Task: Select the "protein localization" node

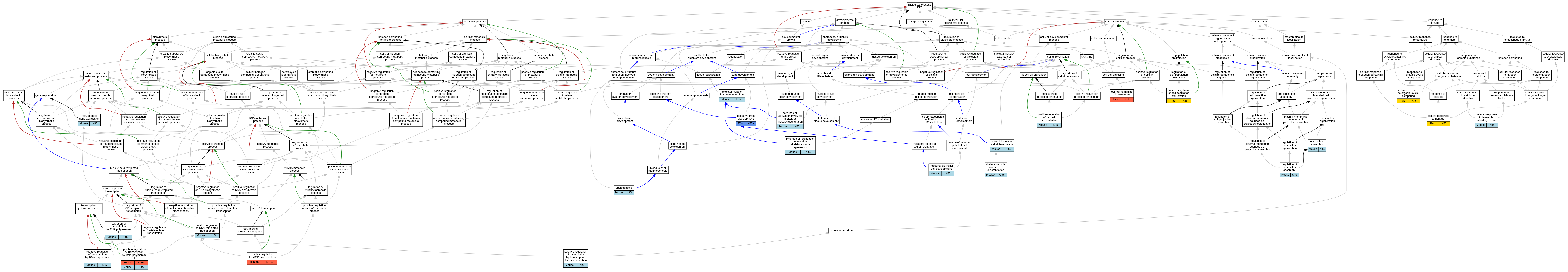Action: coord(841,231)
